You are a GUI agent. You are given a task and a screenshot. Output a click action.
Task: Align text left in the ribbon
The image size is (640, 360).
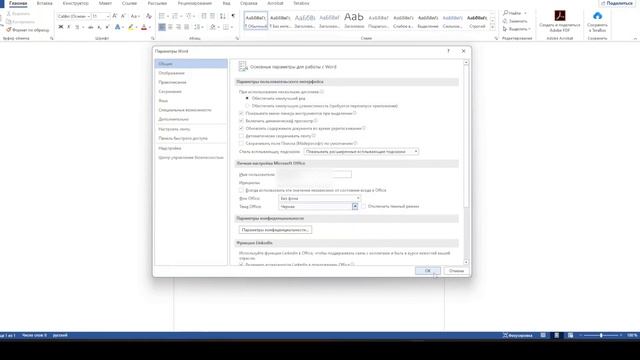tap(162, 27)
